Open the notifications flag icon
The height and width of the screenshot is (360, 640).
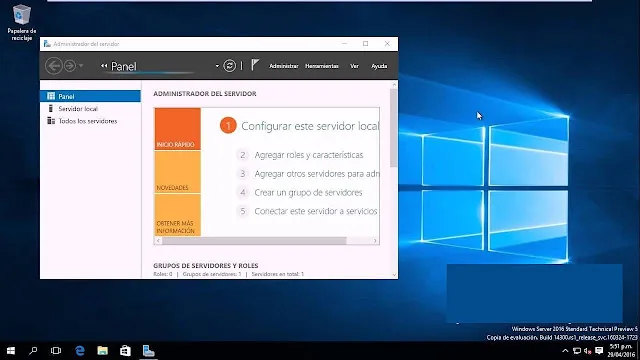tap(255, 65)
